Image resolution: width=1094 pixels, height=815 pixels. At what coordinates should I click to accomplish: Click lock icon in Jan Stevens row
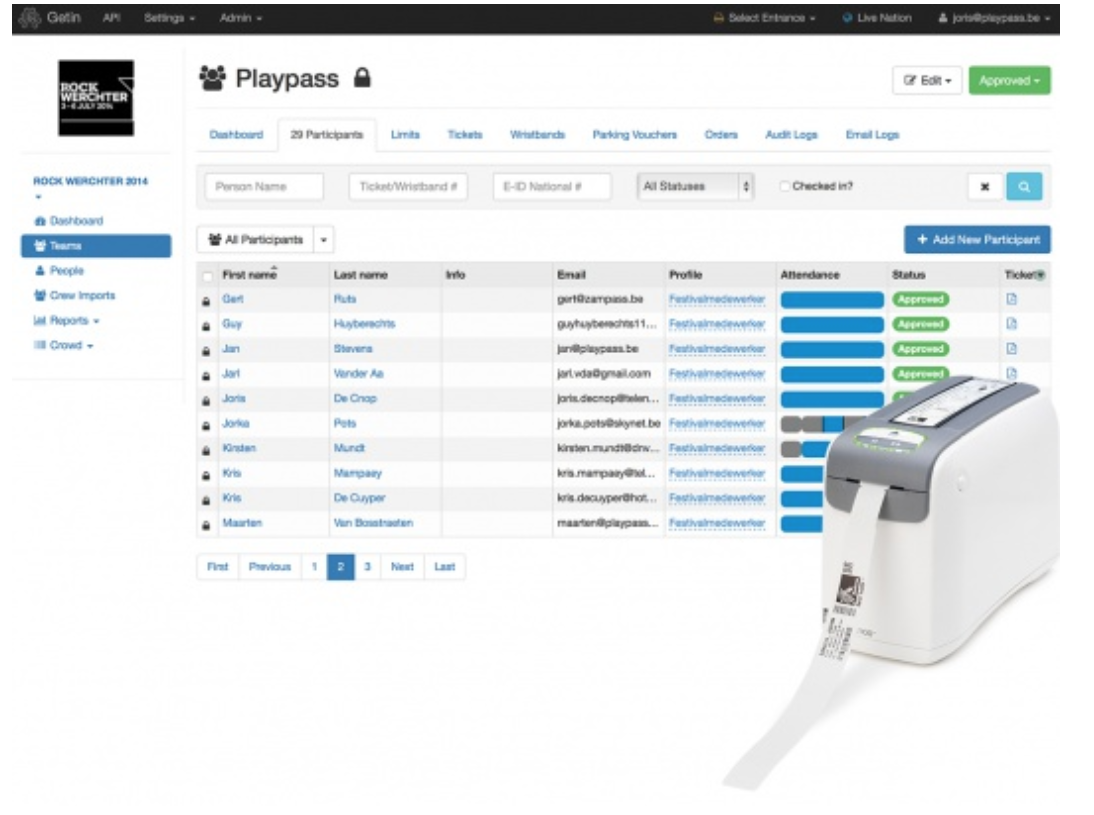[x=206, y=350]
